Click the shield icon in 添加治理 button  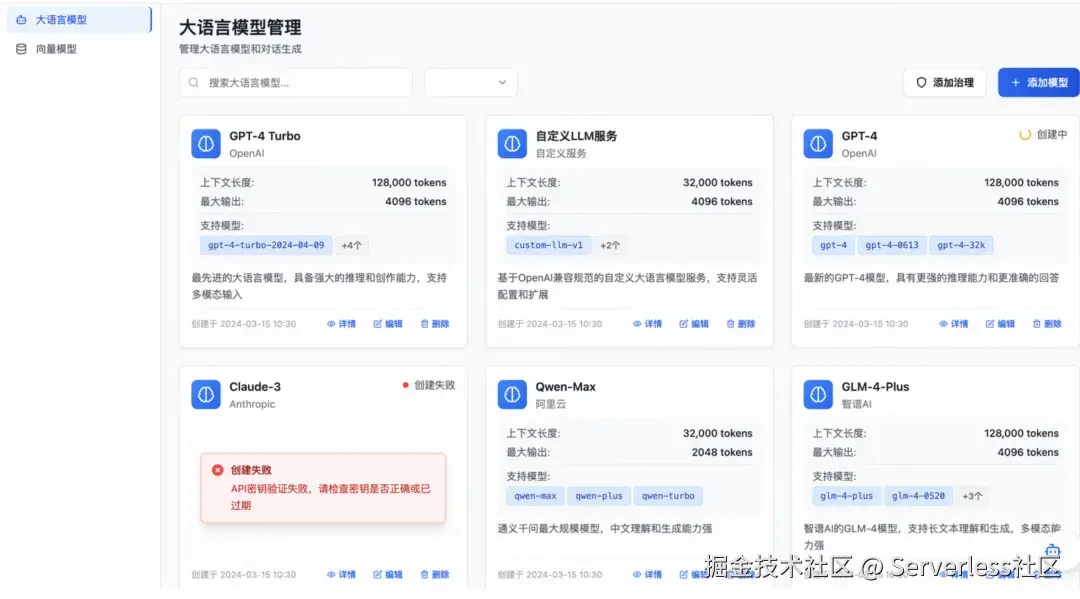click(921, 83)
